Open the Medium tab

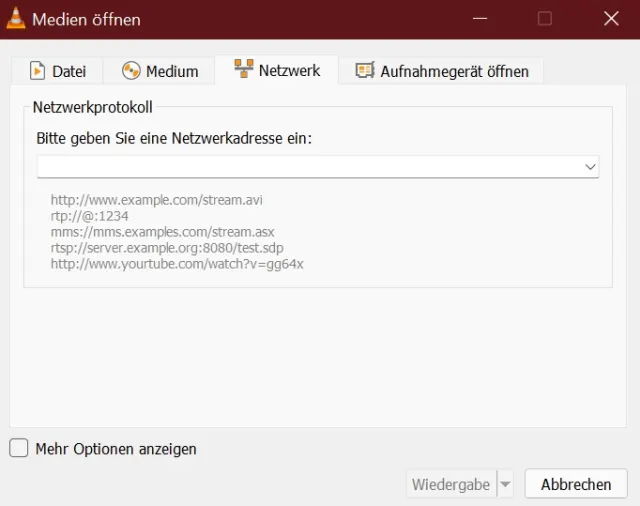point(171,71)
